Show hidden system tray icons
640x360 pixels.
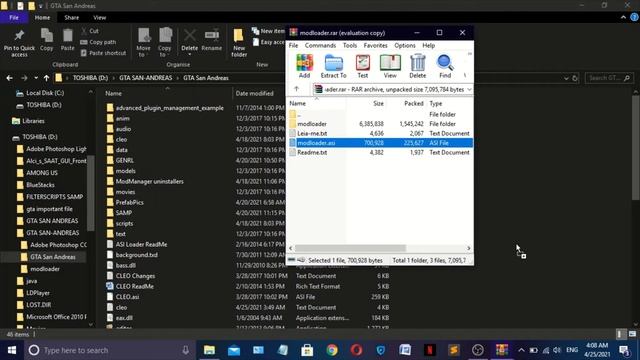click(521, 350)
